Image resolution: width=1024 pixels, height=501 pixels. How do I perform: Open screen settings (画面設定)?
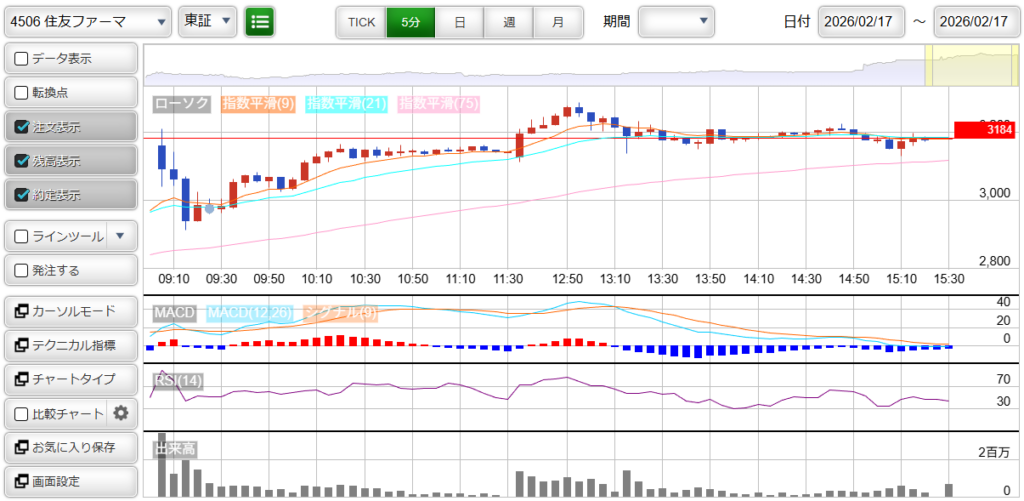pyautogui.click(x=70, y=481)
